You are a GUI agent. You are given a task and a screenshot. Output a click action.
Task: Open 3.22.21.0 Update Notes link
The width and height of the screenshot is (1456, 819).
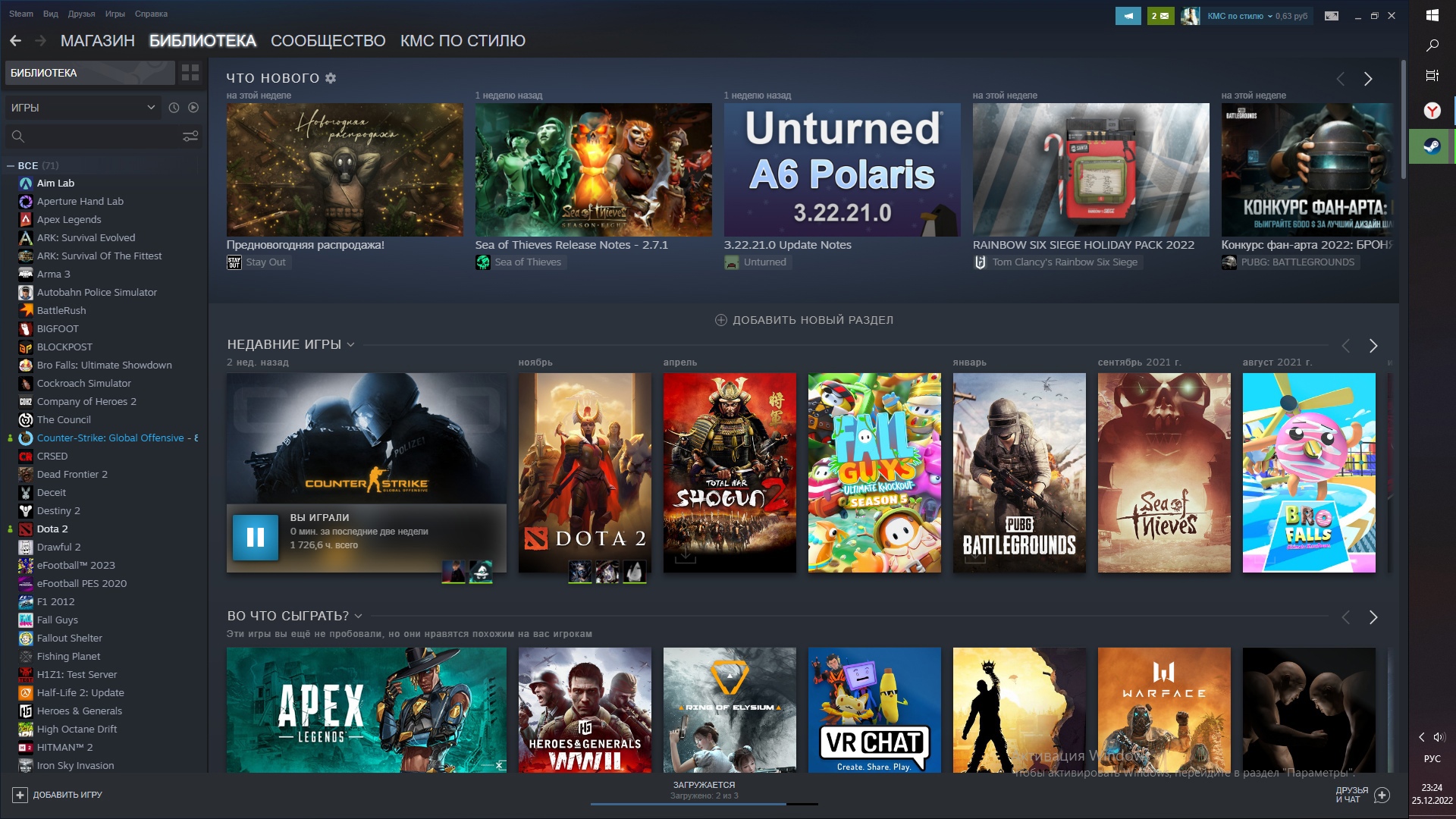pos(788,245)
